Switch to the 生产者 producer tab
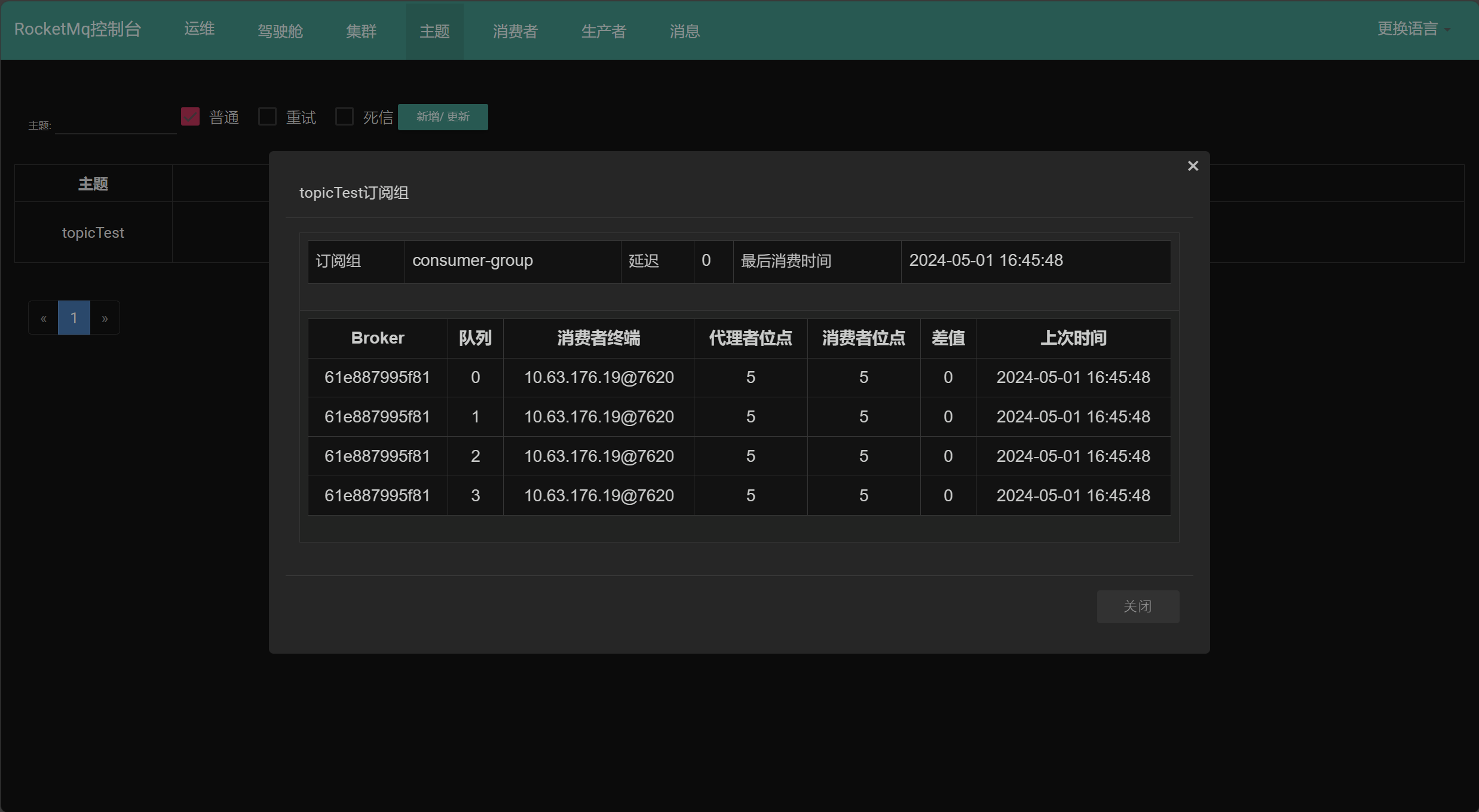The height and width of the screenshot is (812, 1479). pos(603,30)
